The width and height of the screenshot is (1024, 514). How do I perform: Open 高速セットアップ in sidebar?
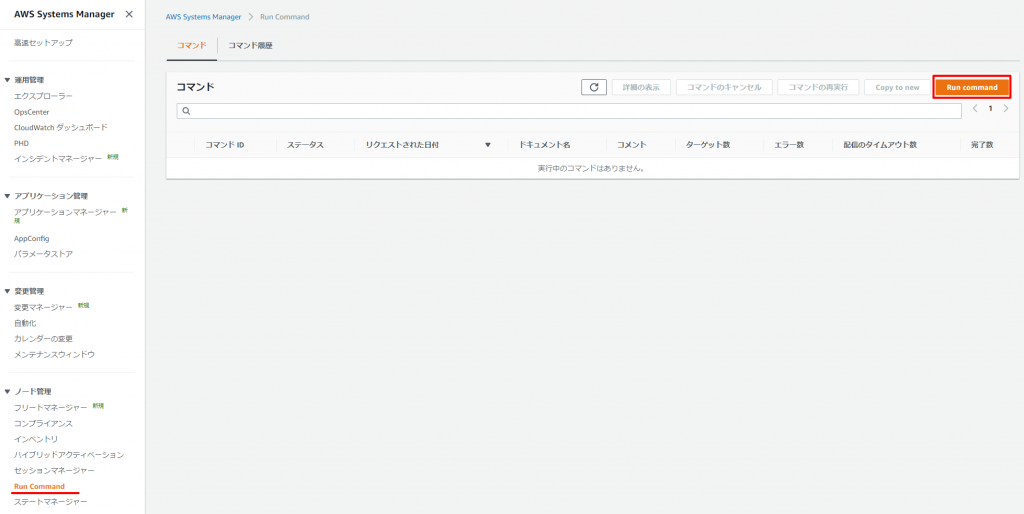coord(43,42)
